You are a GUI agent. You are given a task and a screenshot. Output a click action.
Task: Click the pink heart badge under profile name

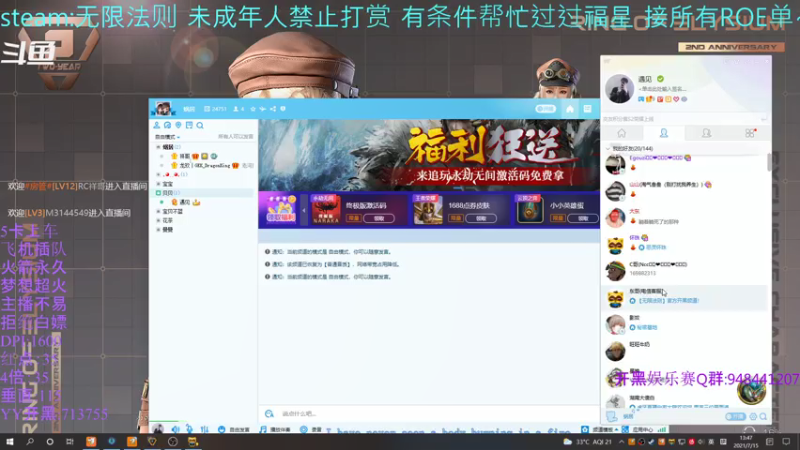point(676,99)
